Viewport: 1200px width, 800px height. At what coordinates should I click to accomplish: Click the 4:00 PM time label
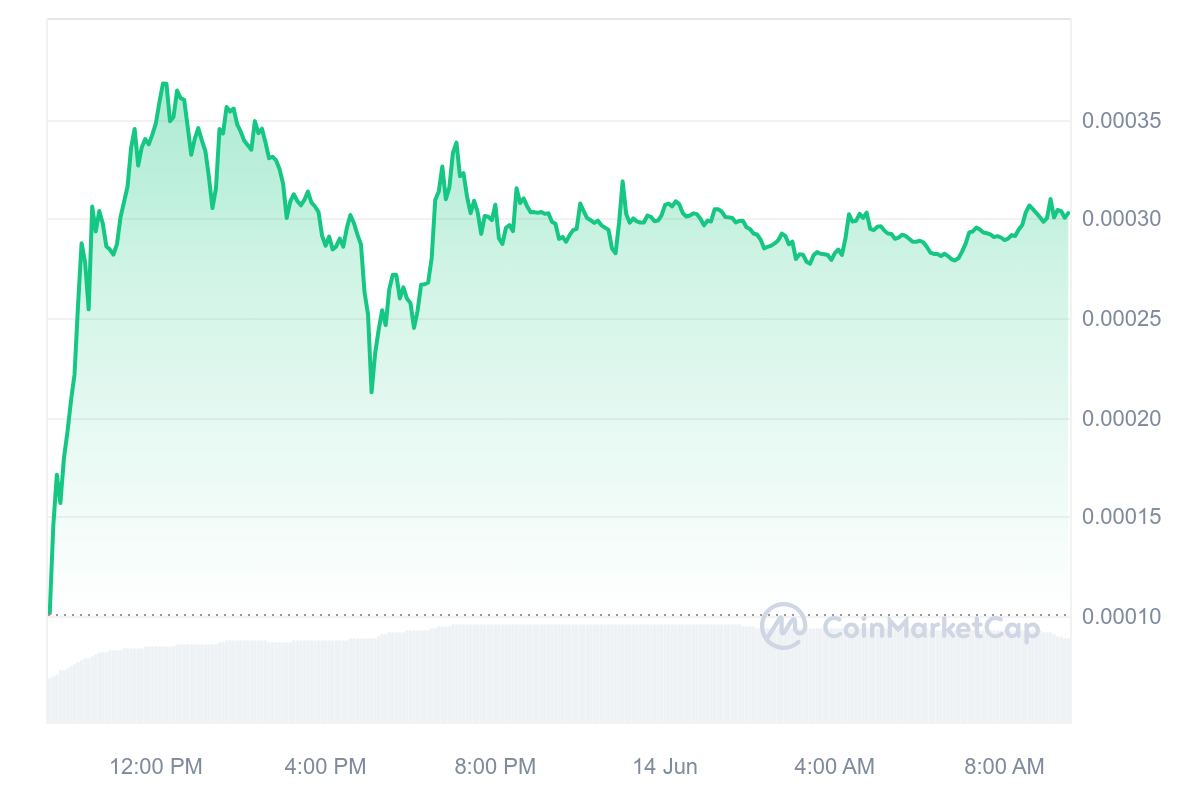coord(325,767)
